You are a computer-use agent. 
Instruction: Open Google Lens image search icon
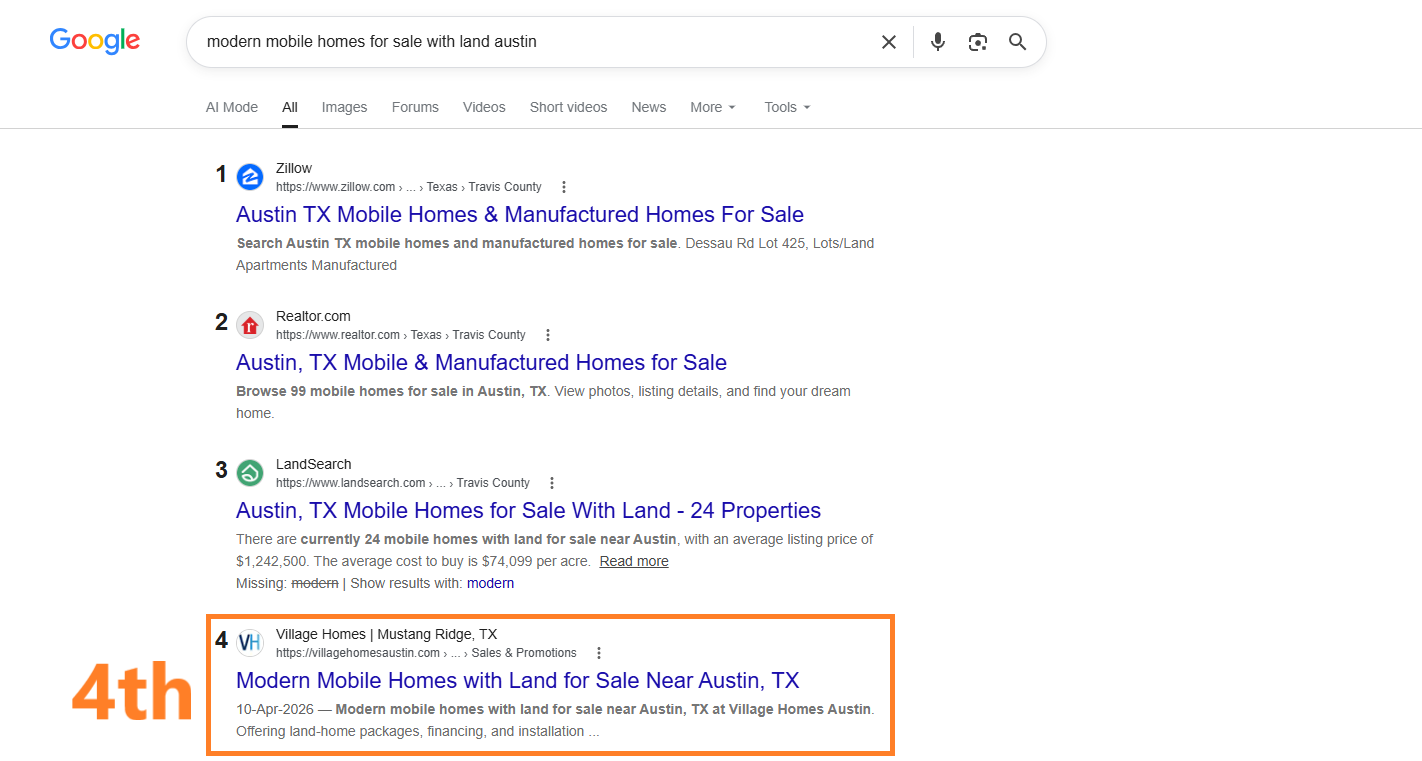(x=978, y=42)
